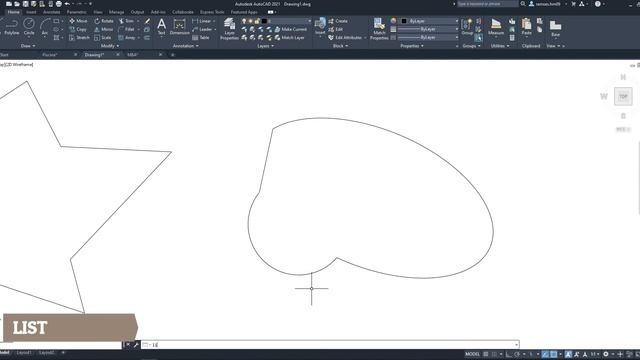The width and height of the screenshot is (640, 360).
Task: Open the Dimension tool
Action: tap(179, 27)
